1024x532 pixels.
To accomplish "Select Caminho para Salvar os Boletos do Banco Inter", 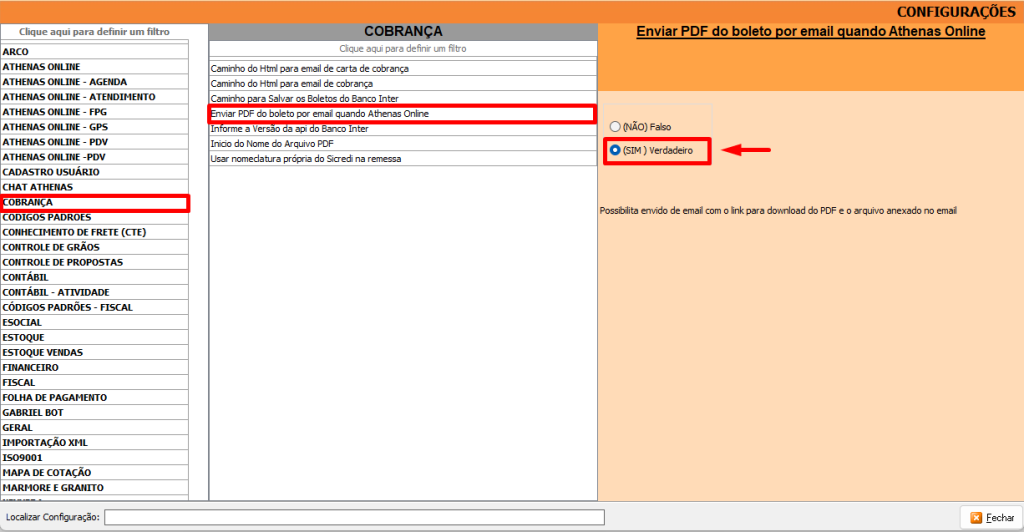I will click(403, 99).
